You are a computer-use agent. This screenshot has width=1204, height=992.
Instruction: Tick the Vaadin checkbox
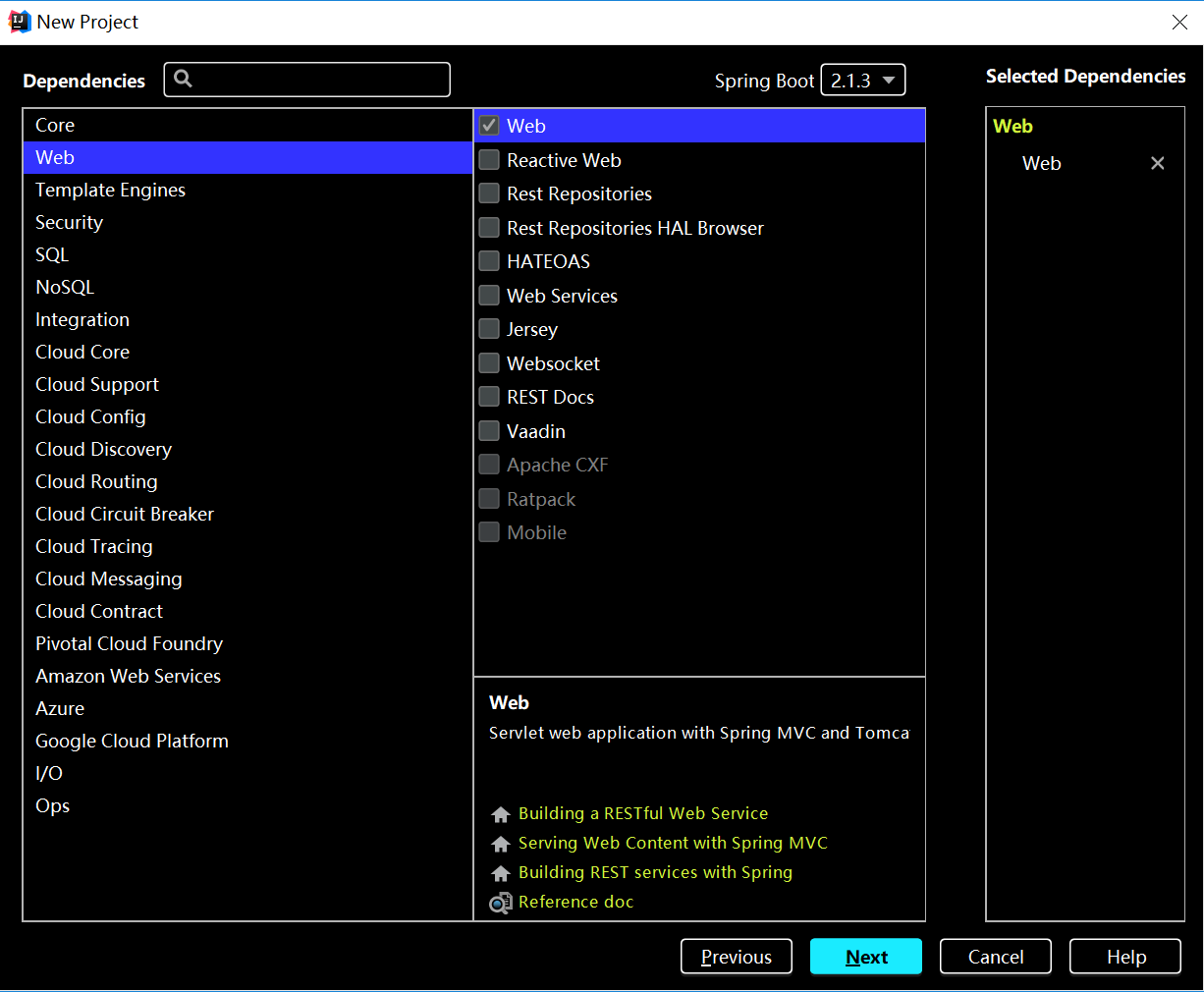pos(489,431)
